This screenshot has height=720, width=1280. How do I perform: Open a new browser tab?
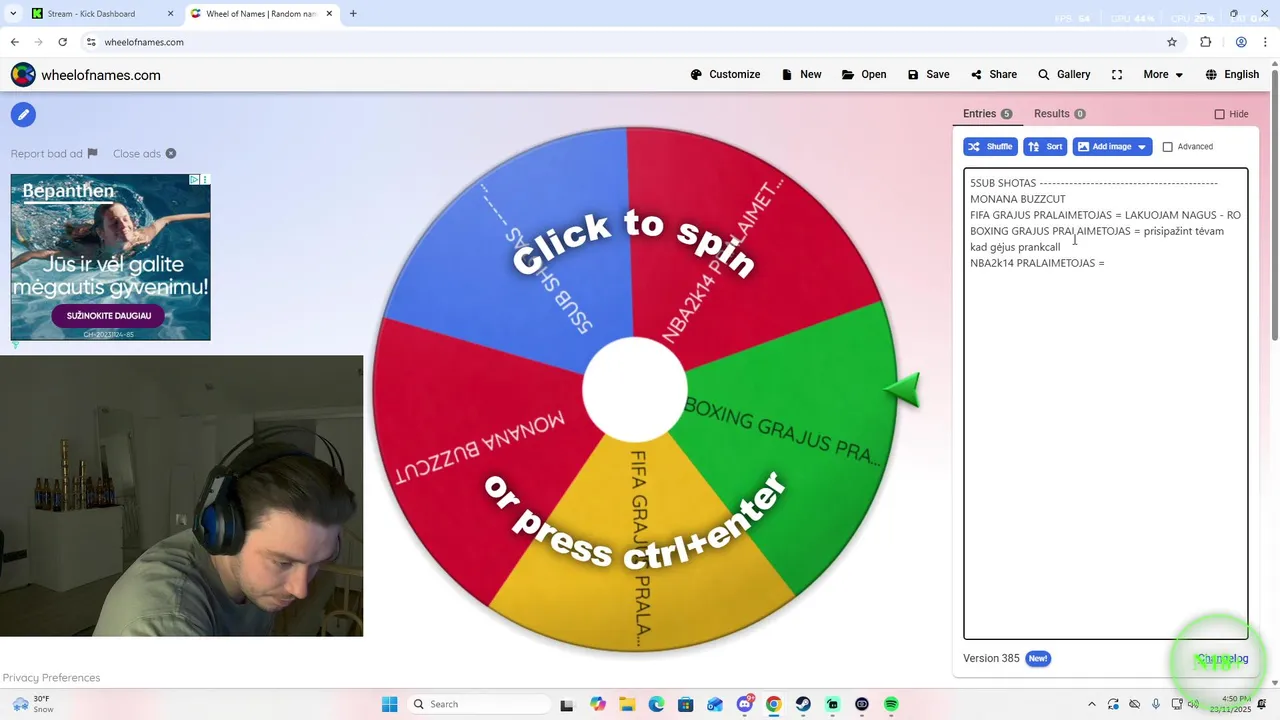[x=353, y=14]
